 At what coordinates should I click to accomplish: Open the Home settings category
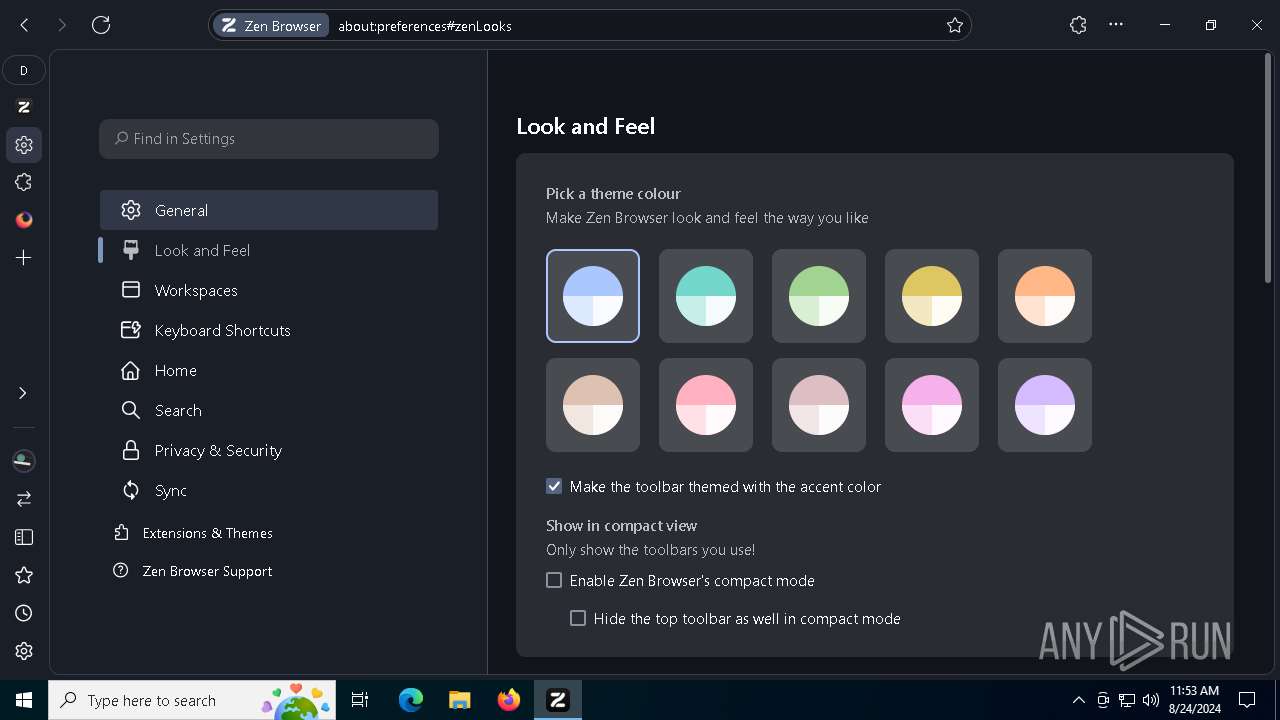point(269,370)
